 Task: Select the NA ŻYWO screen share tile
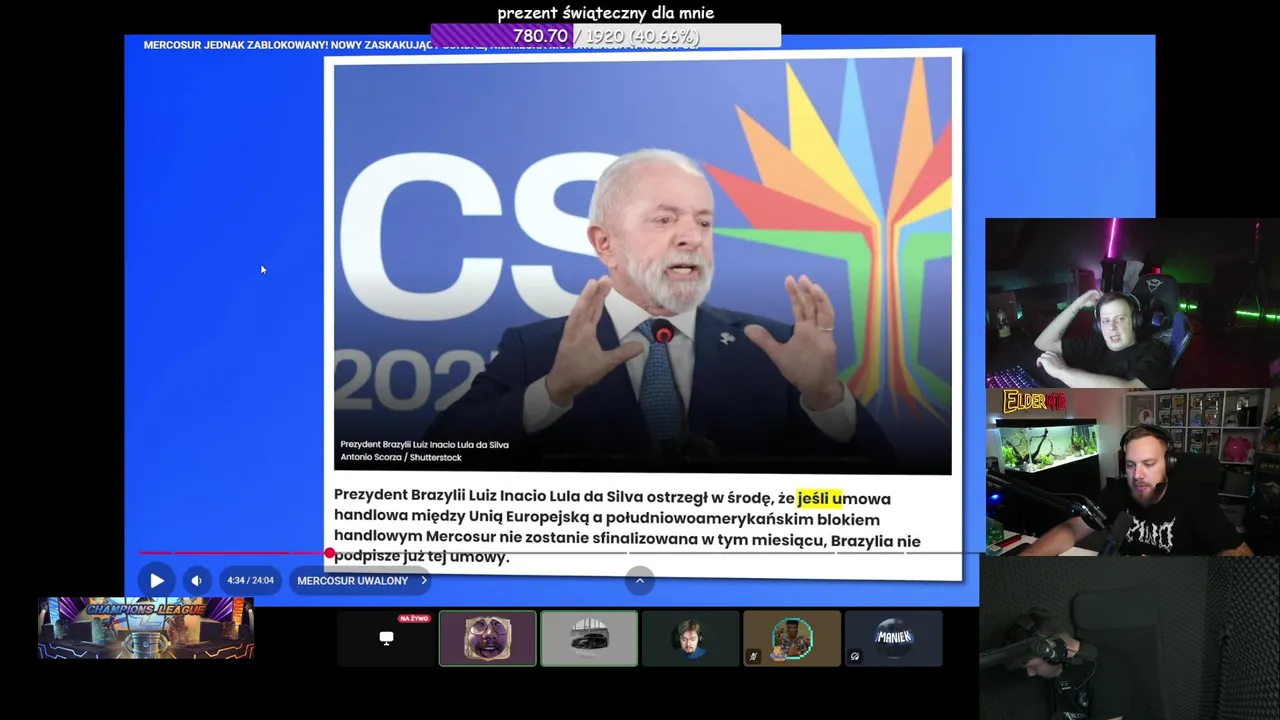(x=386, y=638)
